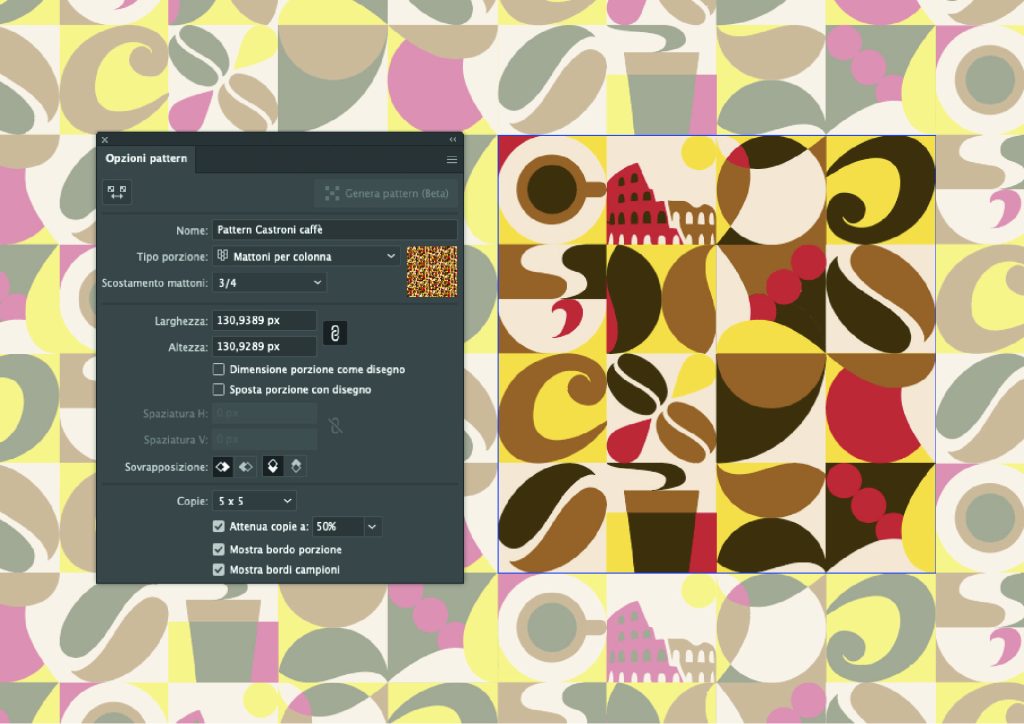The image size is (1024, 724).
Task: Click the Pattern Tile Tool icon
Action: tap(117, 193)
